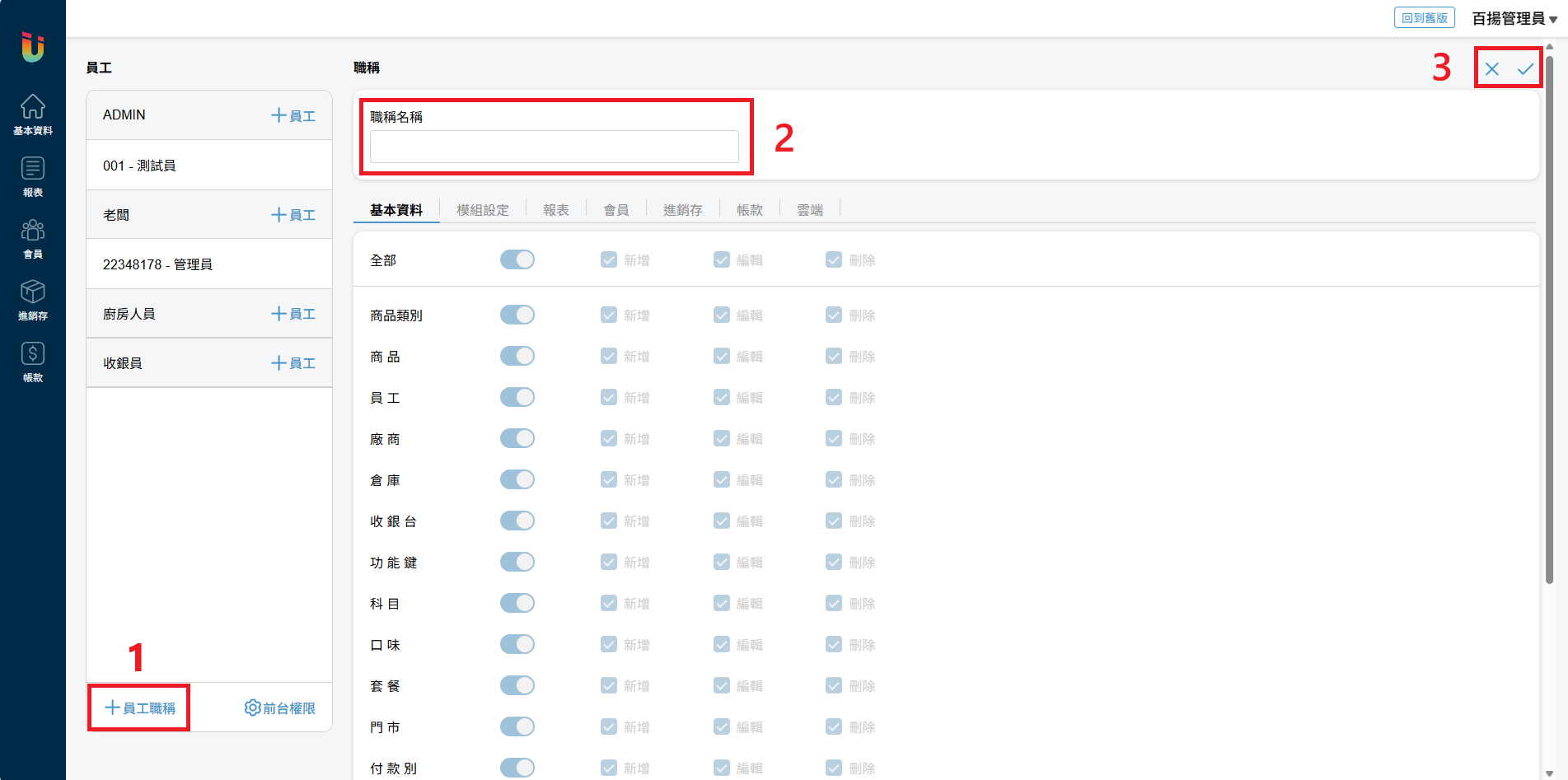Screen dimensions: 1568x780
Task: Open the 進銷存 inventory box icon
Action: point(32,300)
